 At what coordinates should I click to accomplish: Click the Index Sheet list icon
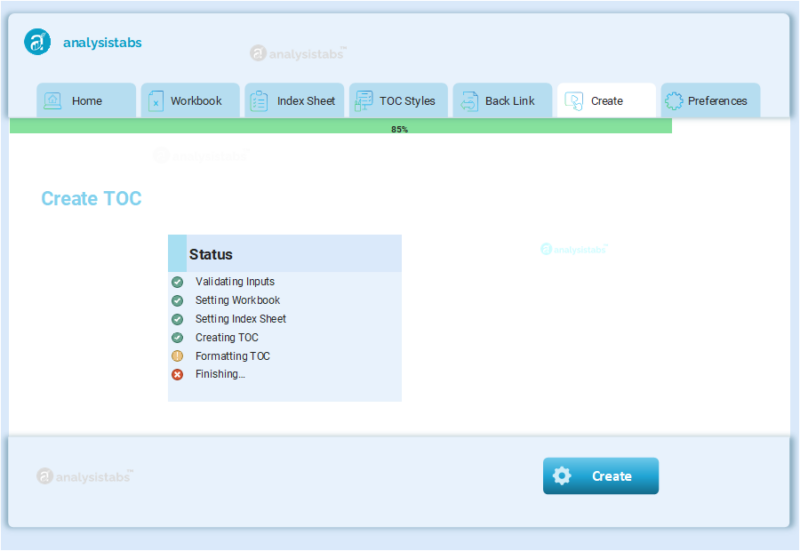[259, 101]
